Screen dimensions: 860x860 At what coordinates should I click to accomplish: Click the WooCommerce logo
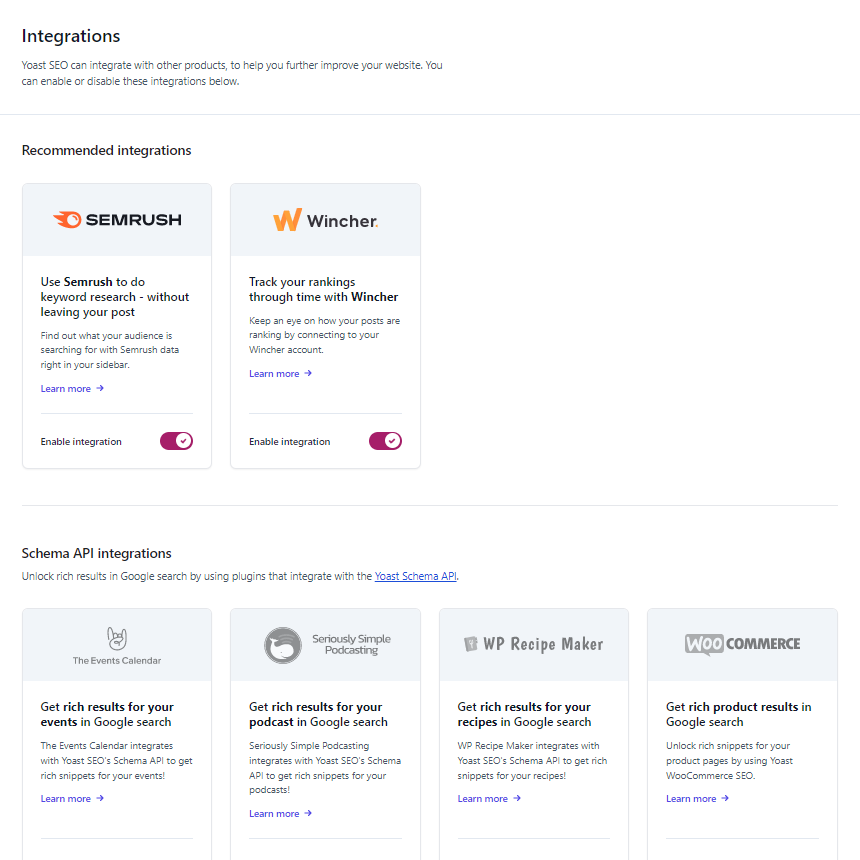click(742, 644)
